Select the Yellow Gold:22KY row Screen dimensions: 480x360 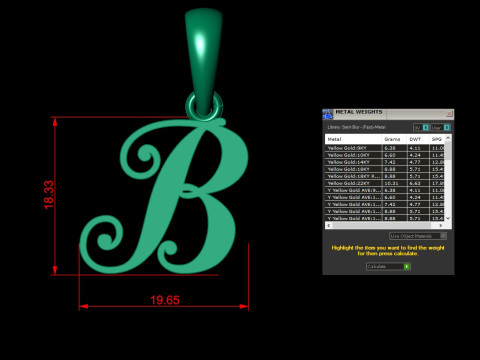tap(385, 183)
